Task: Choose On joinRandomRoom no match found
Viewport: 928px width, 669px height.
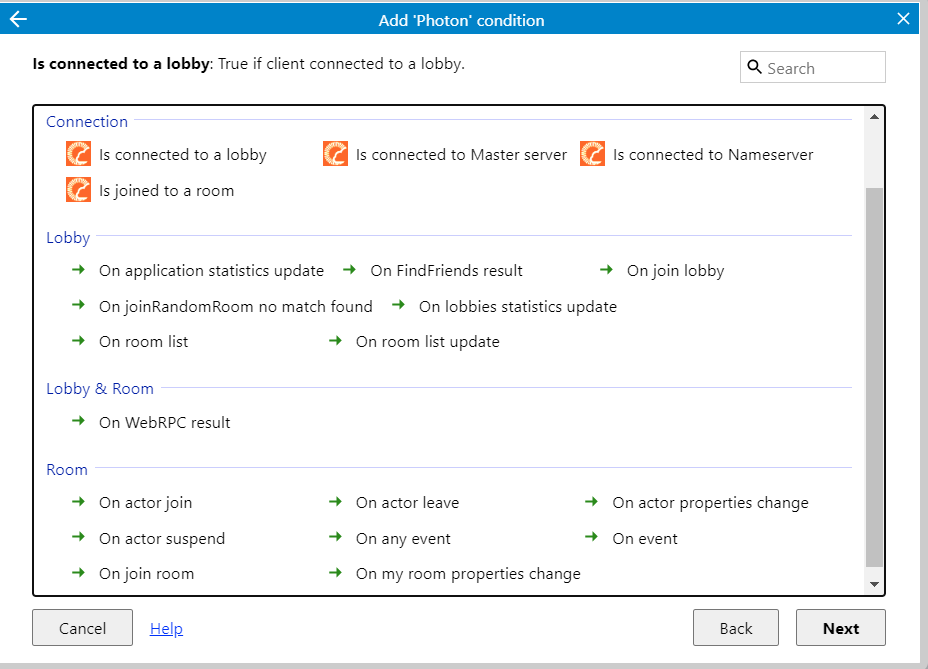Action: pyautogui.click(x=236, y=307)
